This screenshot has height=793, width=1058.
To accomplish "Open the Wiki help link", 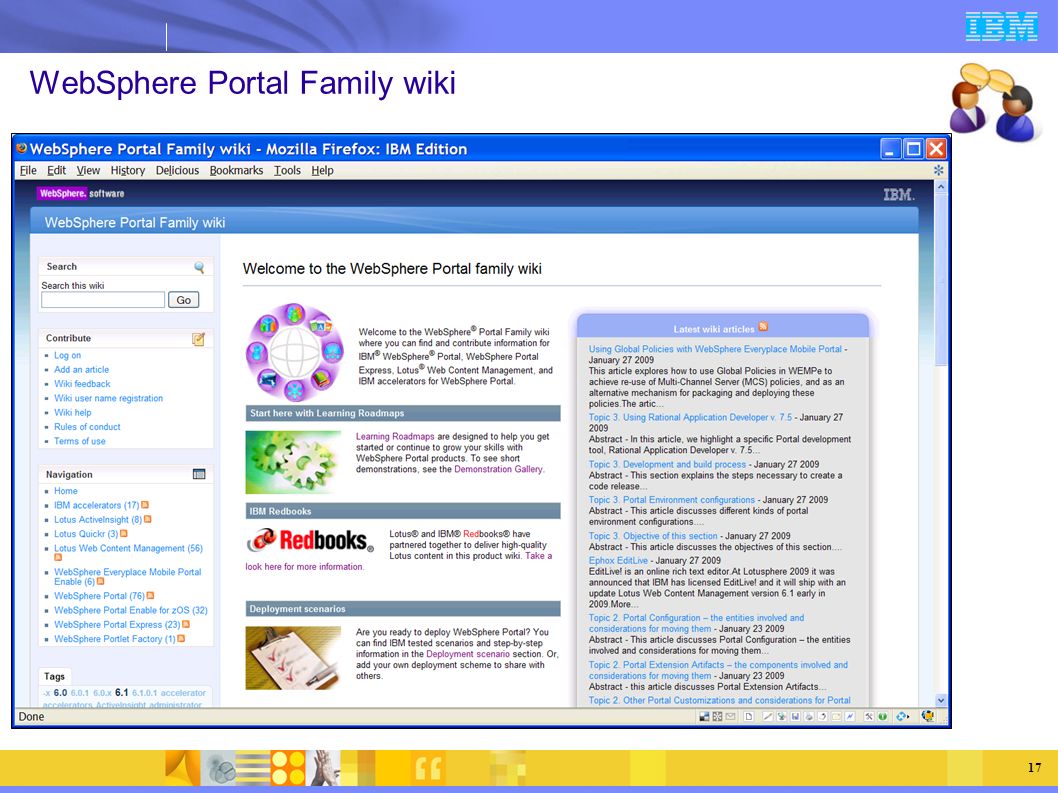I will pos(73,412).
